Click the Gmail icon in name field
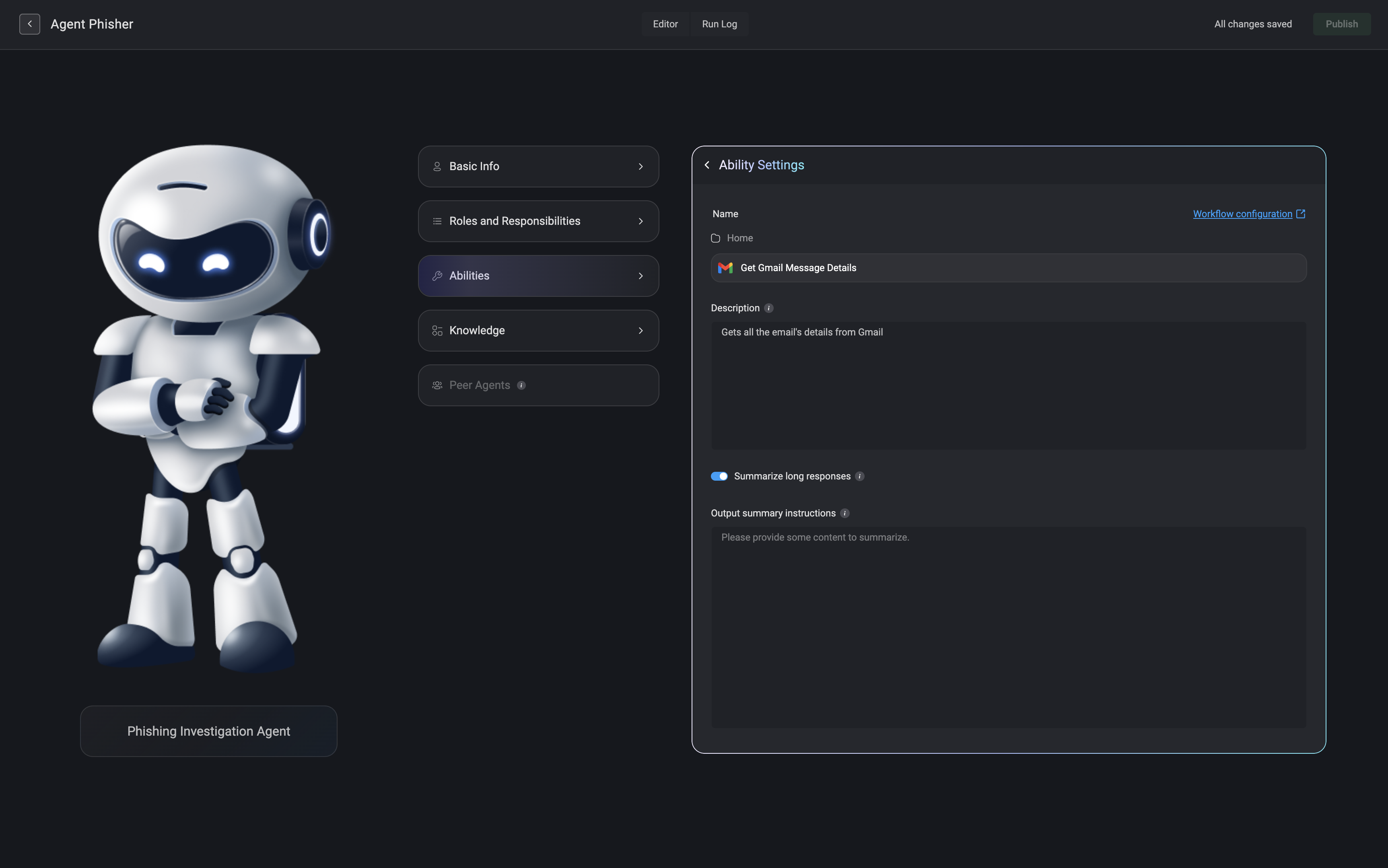Screen dimensions: 1388x868 pyautogui.click(x=725, y=268)
